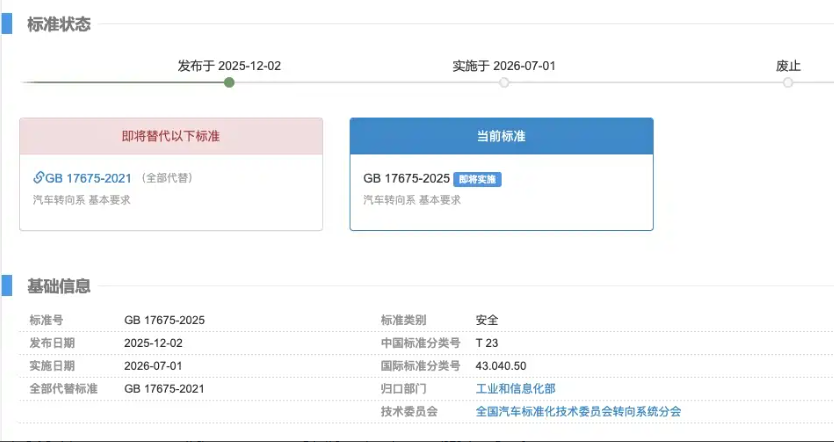Click the 即将实施 status badge

pos(477,179)
